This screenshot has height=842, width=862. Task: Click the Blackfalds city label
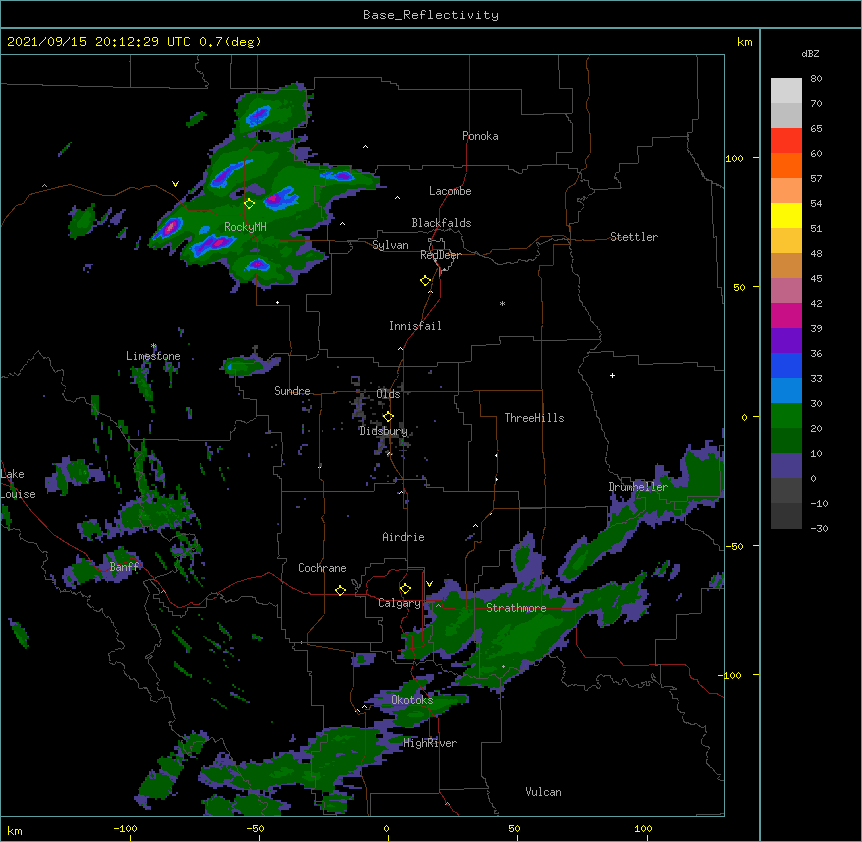[441, 223]
